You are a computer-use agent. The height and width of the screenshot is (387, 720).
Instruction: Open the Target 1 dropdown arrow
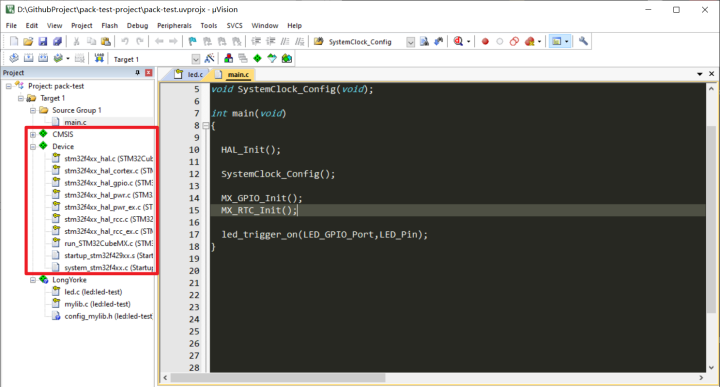pos(196,59)
